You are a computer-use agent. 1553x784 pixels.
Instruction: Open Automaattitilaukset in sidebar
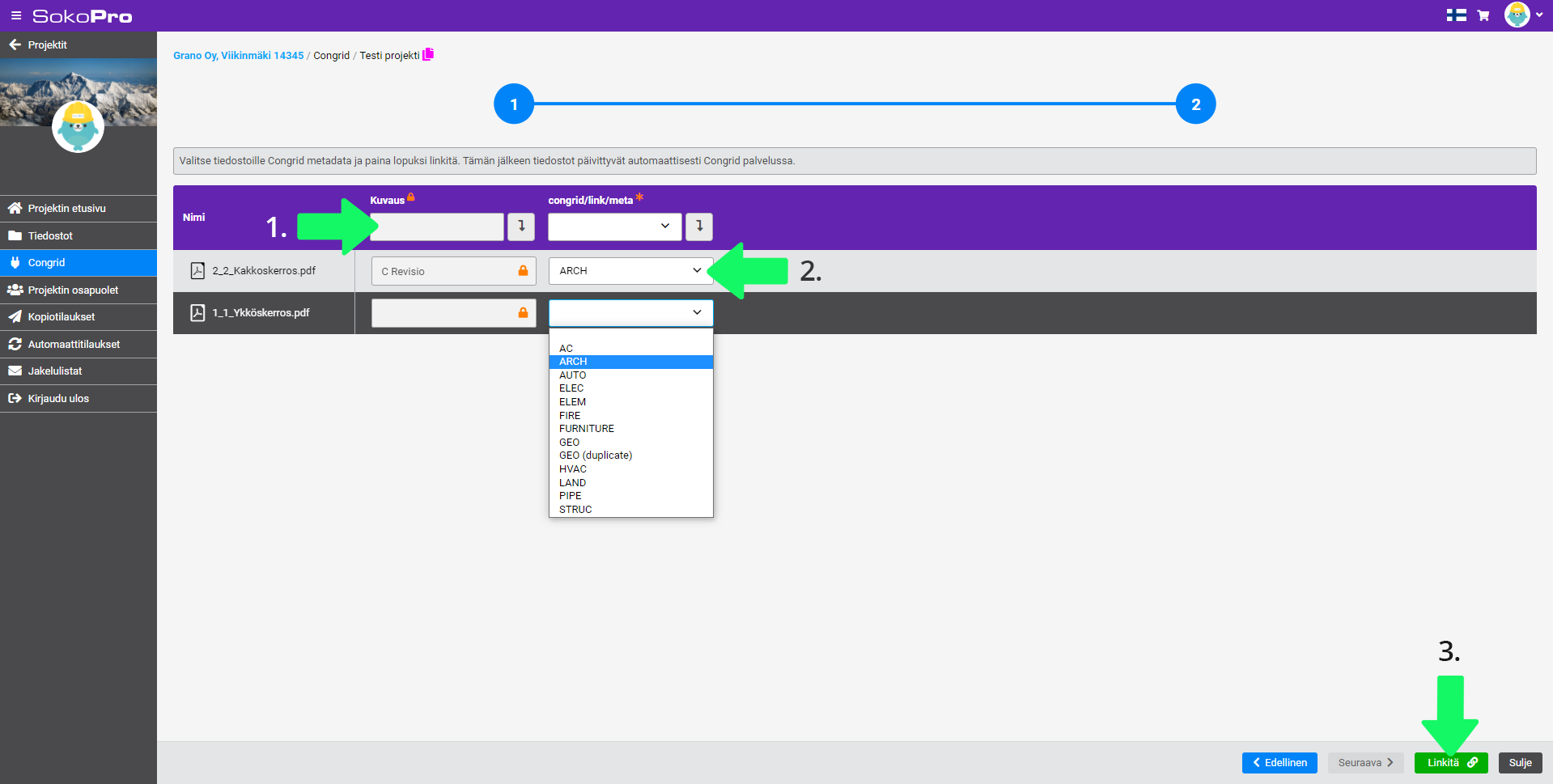(x=78, y=344)
